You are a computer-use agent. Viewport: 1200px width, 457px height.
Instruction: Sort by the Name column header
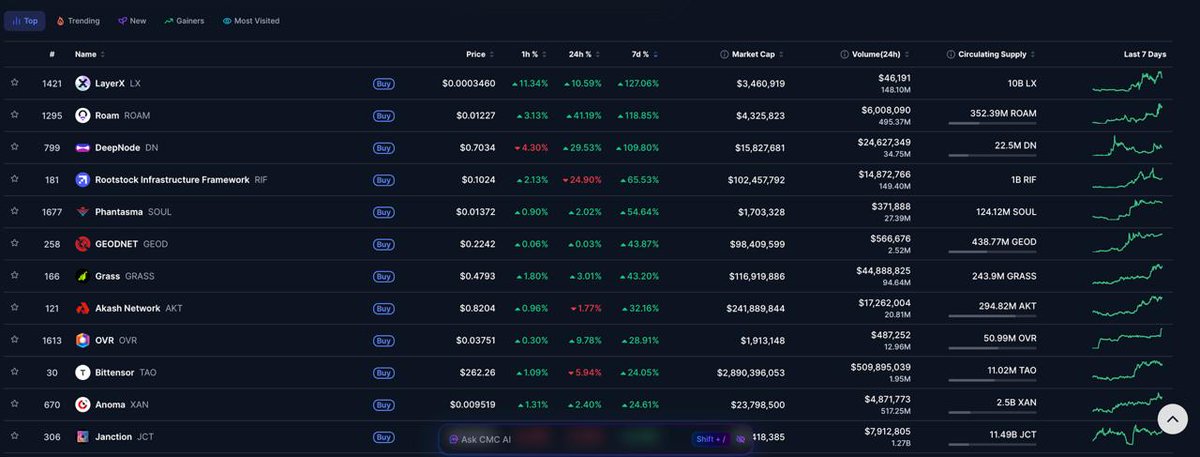coord(90,54)
